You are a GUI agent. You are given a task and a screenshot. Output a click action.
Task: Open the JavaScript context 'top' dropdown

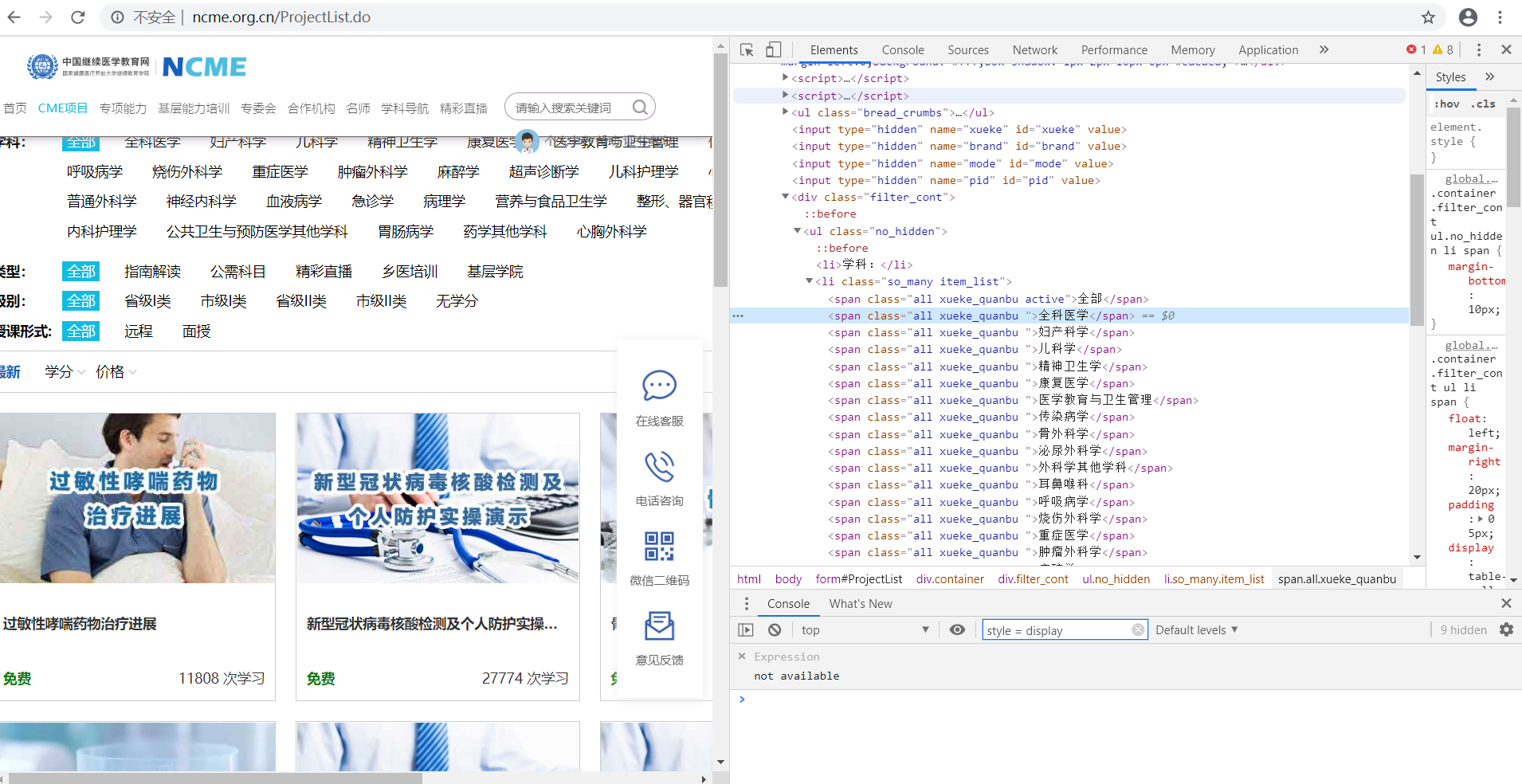[x=865, y=629]
